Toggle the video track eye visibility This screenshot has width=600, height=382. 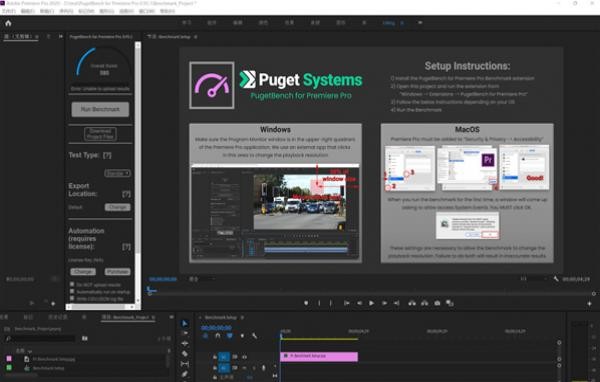245,357
